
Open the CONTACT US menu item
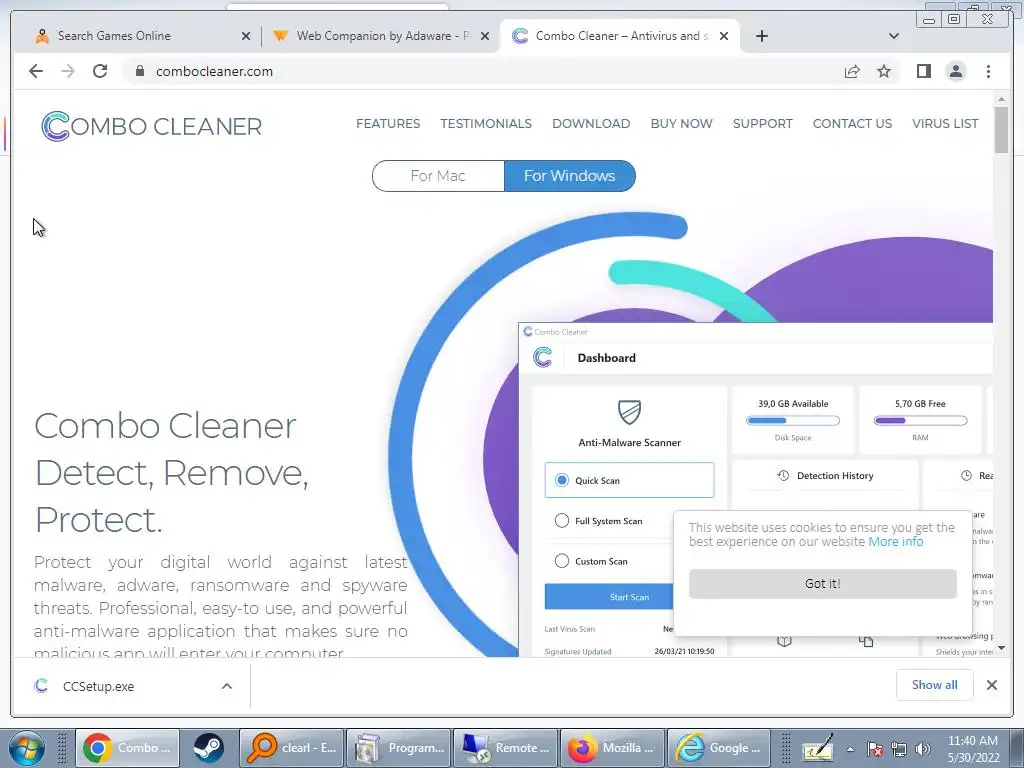(852, 123)
